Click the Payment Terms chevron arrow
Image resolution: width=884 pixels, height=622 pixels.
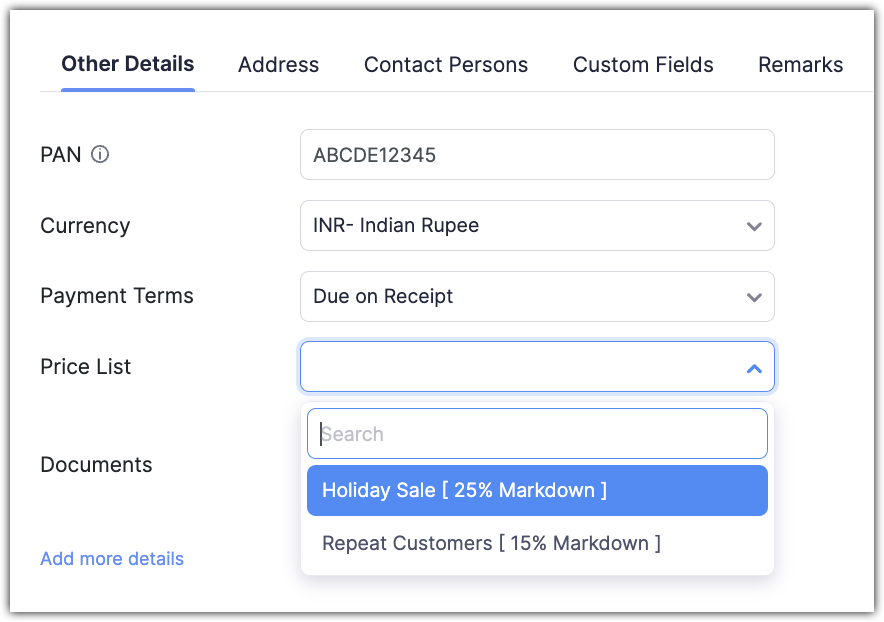[754, 297]
